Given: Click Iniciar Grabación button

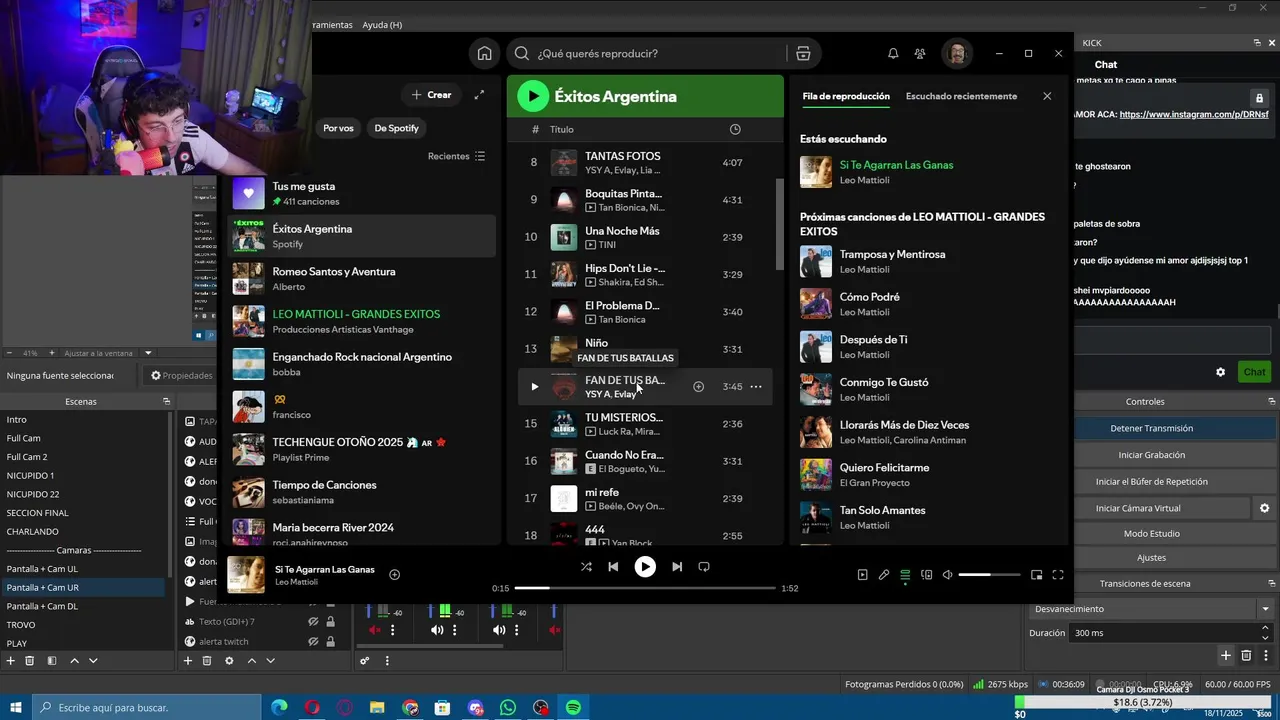Looking at the screenshot, I should (x=1151, y=455).
